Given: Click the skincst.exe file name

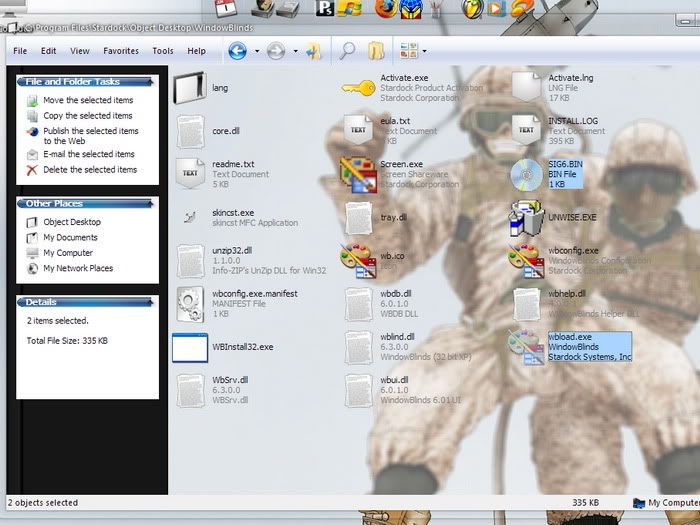Looking at the screenshot, I should point(233,212).
